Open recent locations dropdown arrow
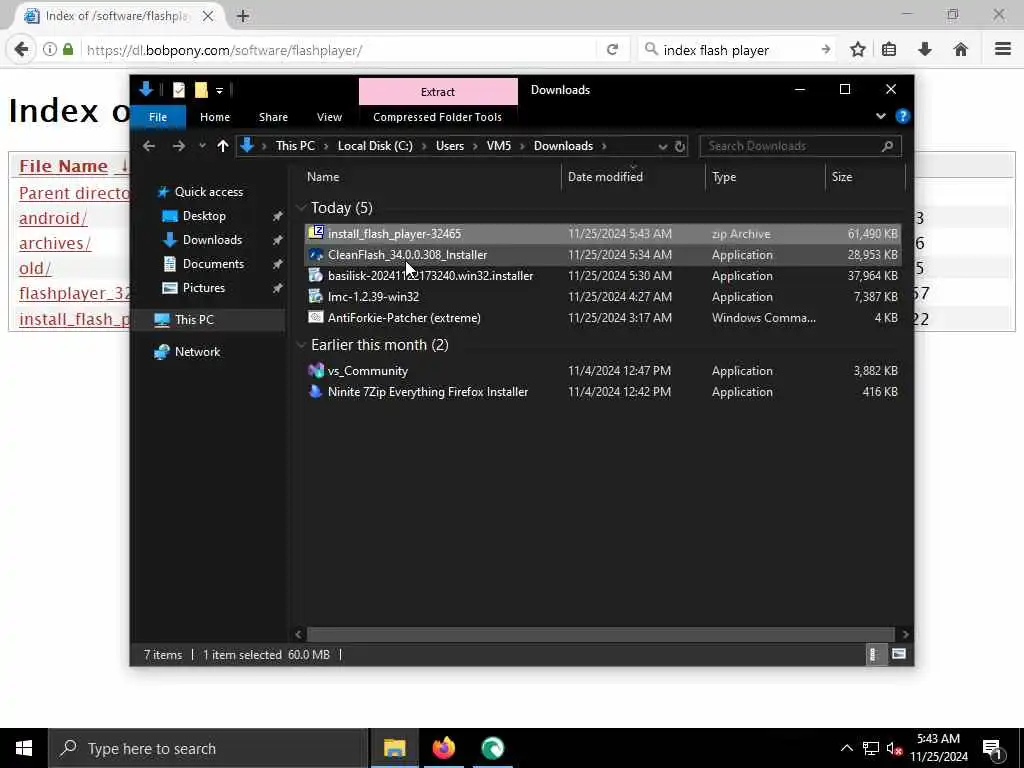Viewport: 1024px width, 768px height. pos(202,146)
